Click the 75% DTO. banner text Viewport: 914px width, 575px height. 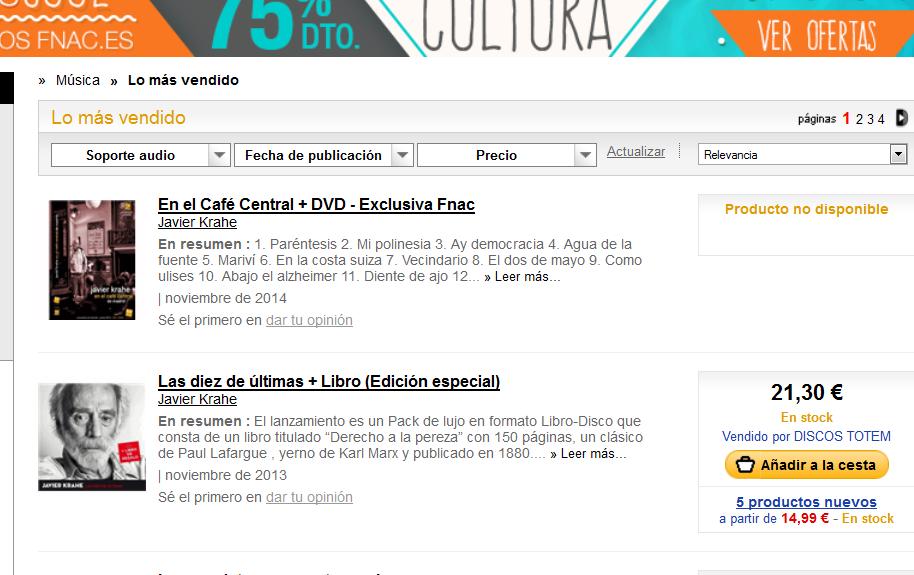pos(286,23)
